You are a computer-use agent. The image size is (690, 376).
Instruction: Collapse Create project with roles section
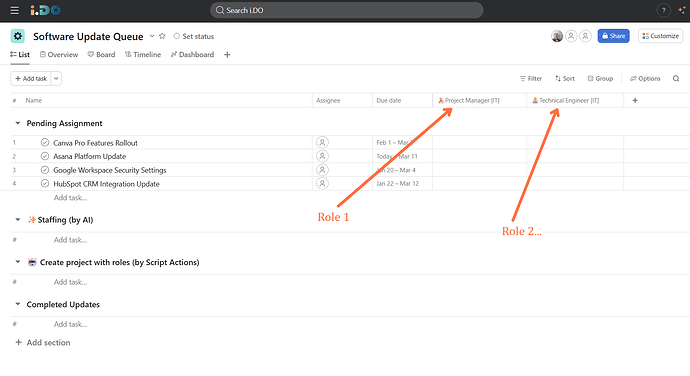tap(18, 262)
